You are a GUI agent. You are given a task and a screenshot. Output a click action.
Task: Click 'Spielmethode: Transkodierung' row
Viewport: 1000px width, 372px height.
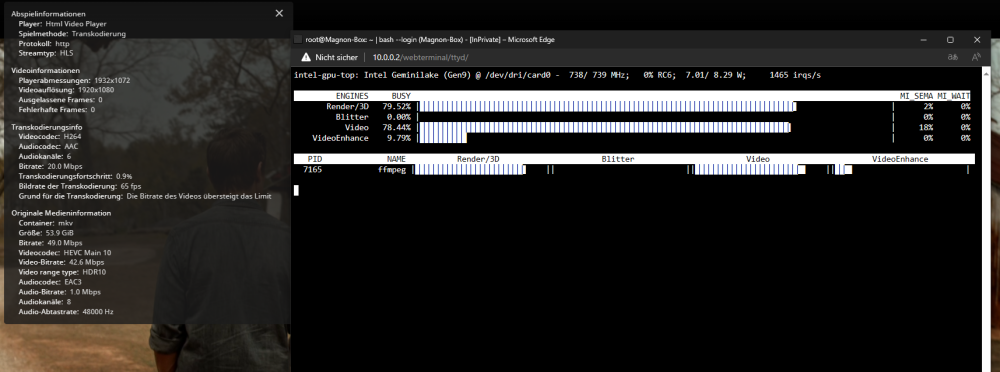[x=72, y=34]
